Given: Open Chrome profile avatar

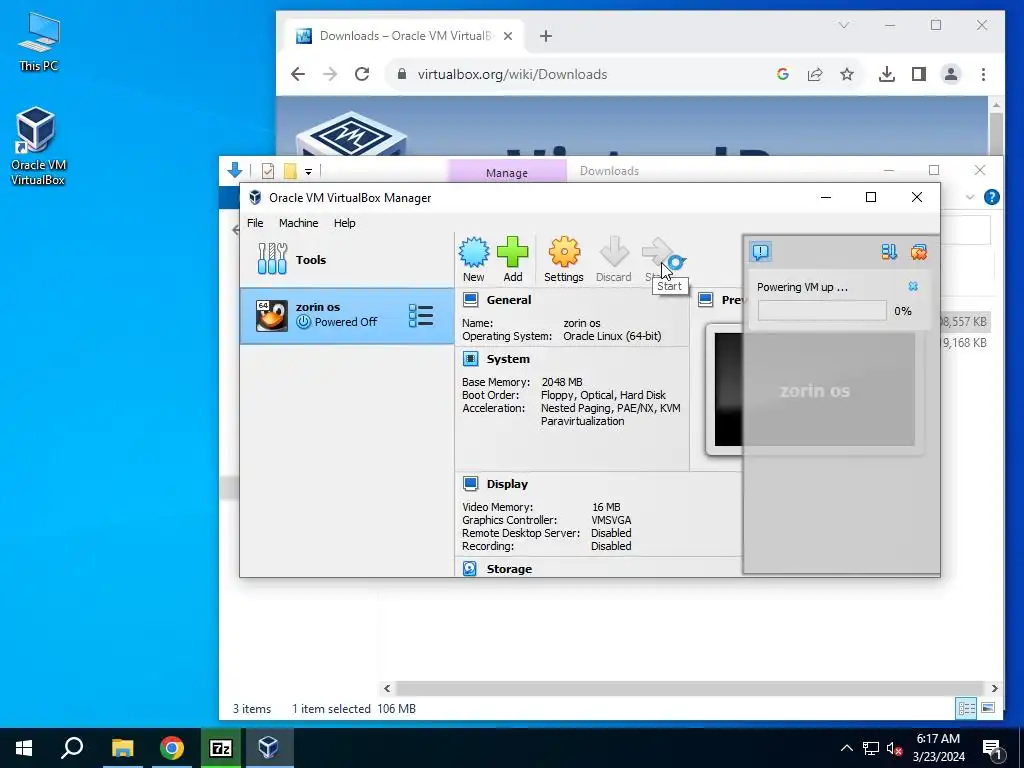Looking at the screenshot, I should (x=951, y=74).
